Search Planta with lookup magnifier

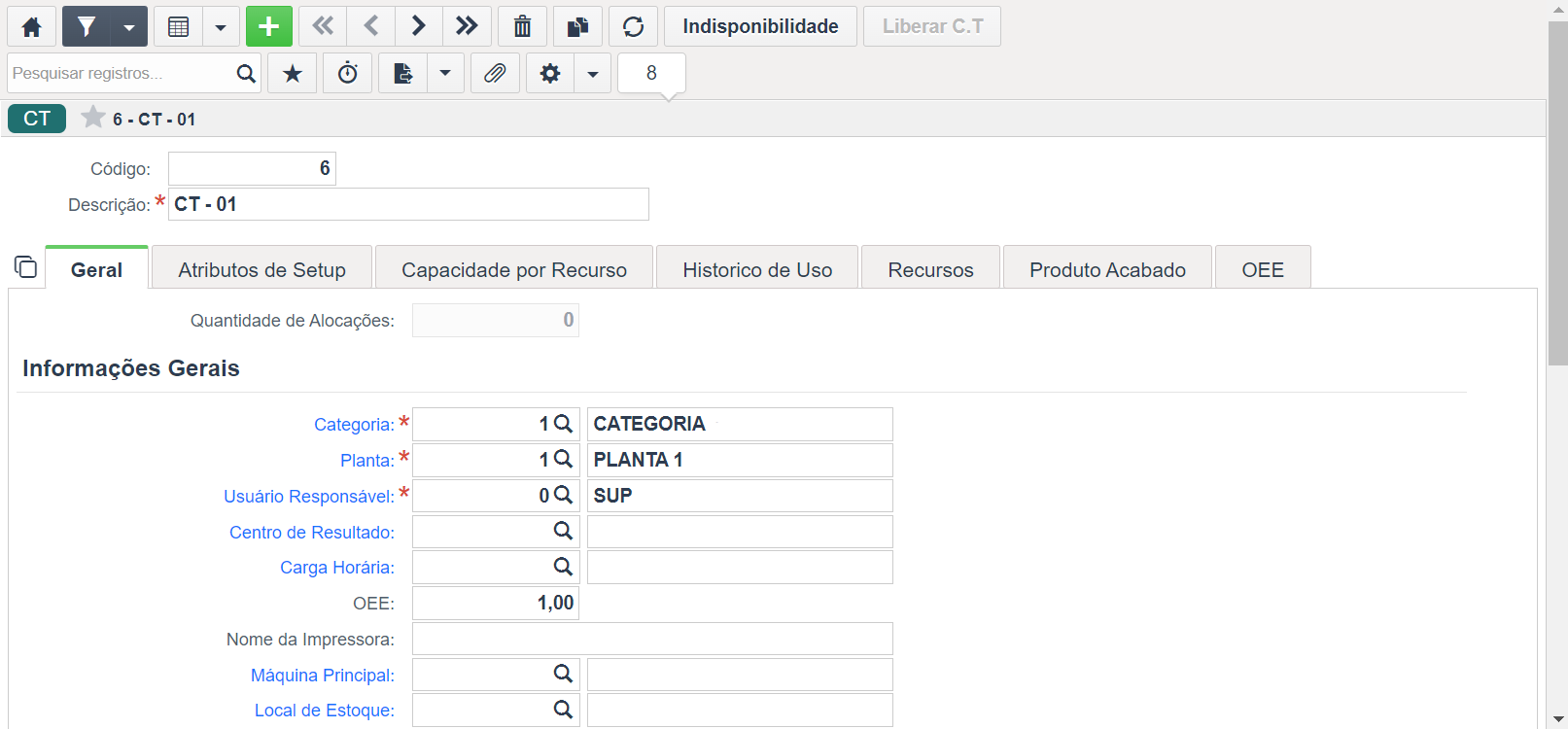pyautogui.click(x=563, y=459)
